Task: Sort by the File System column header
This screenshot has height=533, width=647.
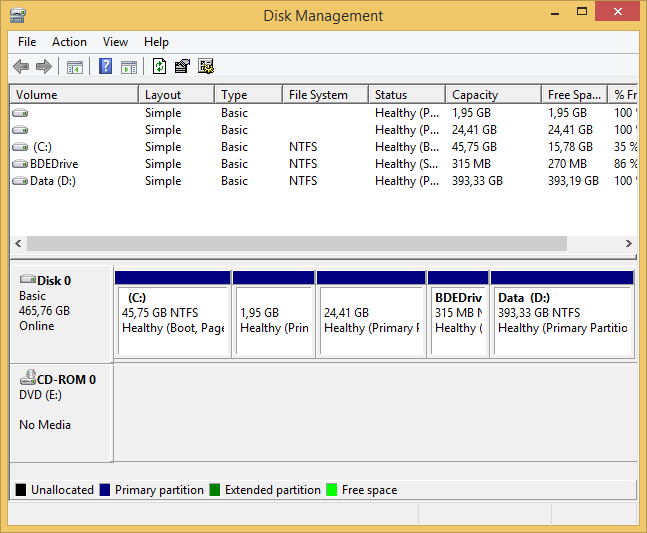Action: 326,94
